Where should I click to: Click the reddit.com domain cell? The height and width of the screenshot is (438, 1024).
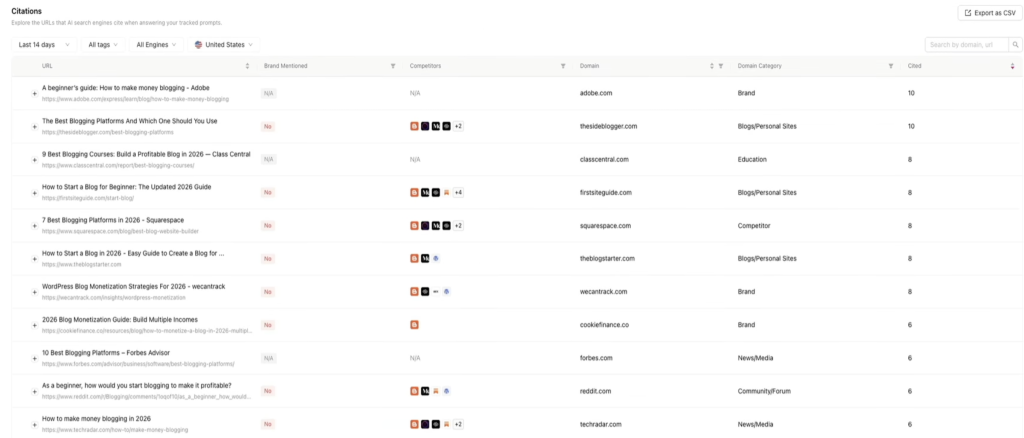(x=596, y=391)
